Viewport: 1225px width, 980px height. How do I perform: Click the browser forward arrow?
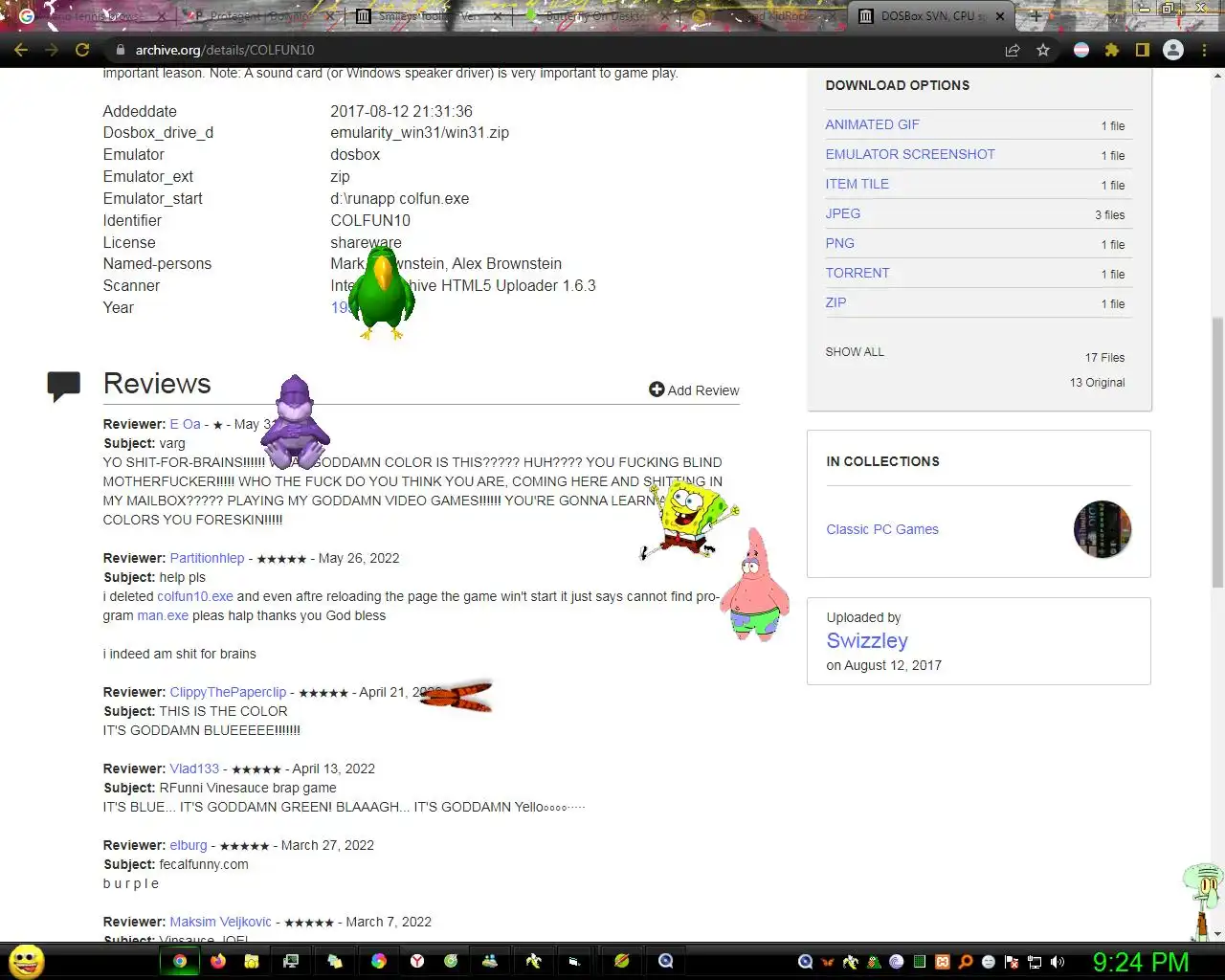pyautogui.click(x=52, y=50)
